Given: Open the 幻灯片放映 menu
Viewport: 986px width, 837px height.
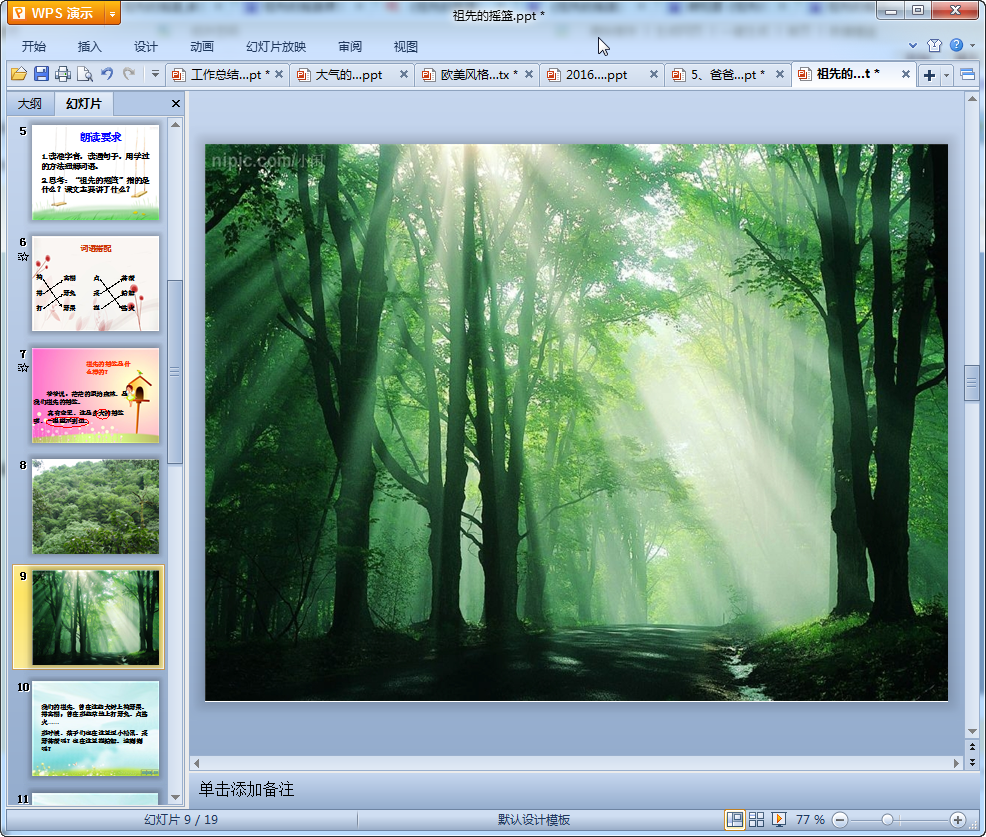Looking at the screenshot, I should click(276, 47).
